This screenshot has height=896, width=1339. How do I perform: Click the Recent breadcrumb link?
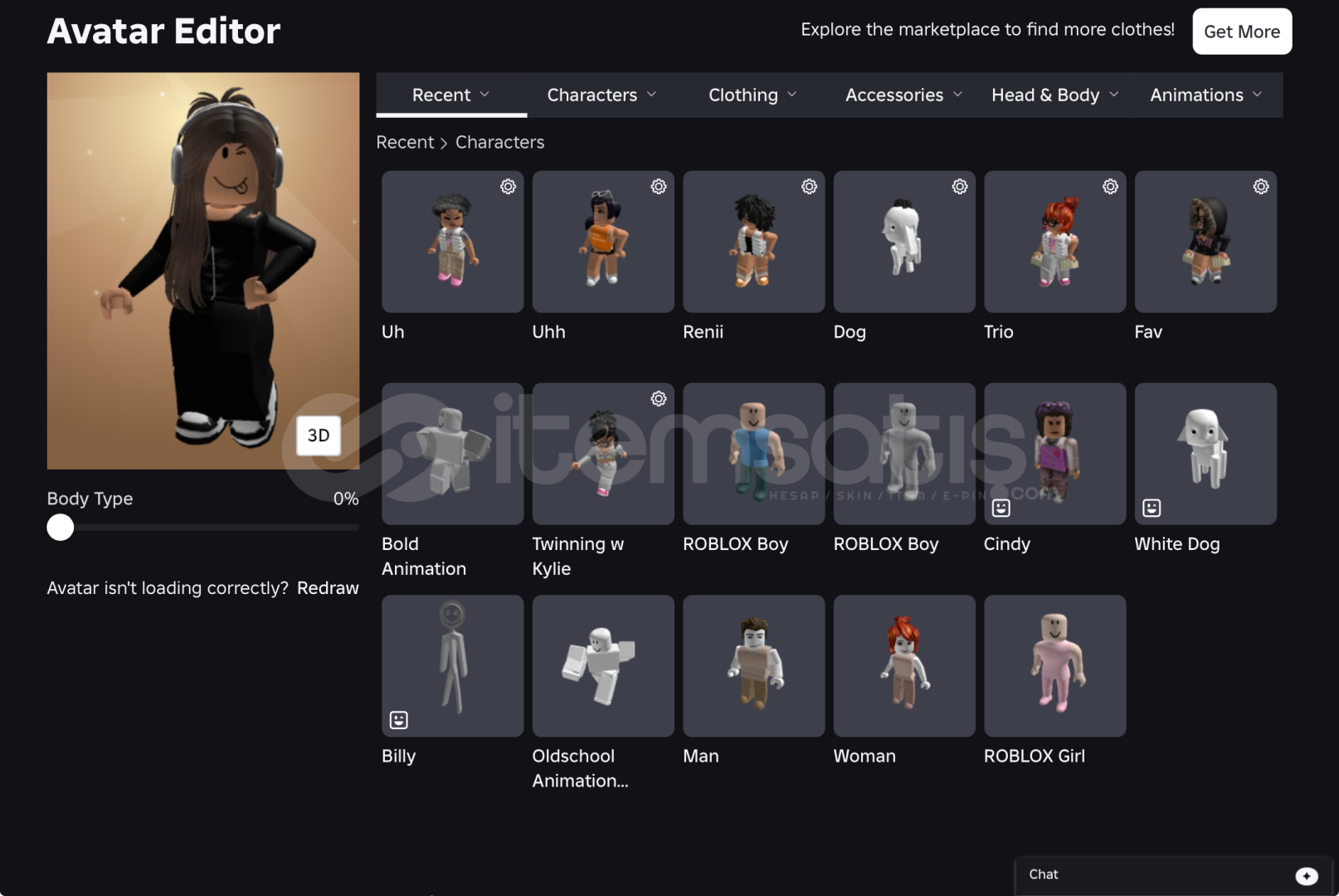pyautogui.click(x=405, y=143)
